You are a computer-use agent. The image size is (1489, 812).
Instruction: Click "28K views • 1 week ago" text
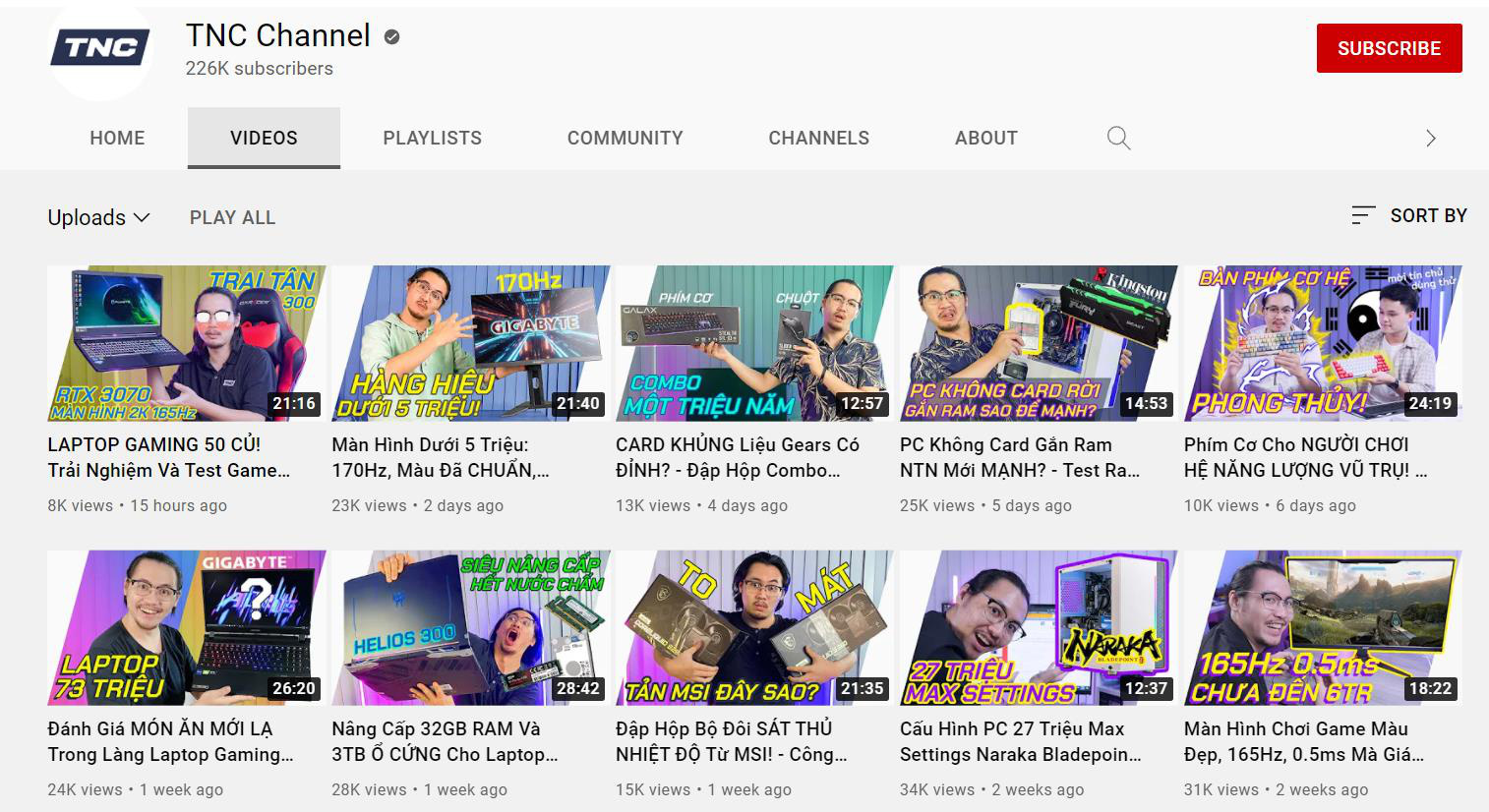419,789
